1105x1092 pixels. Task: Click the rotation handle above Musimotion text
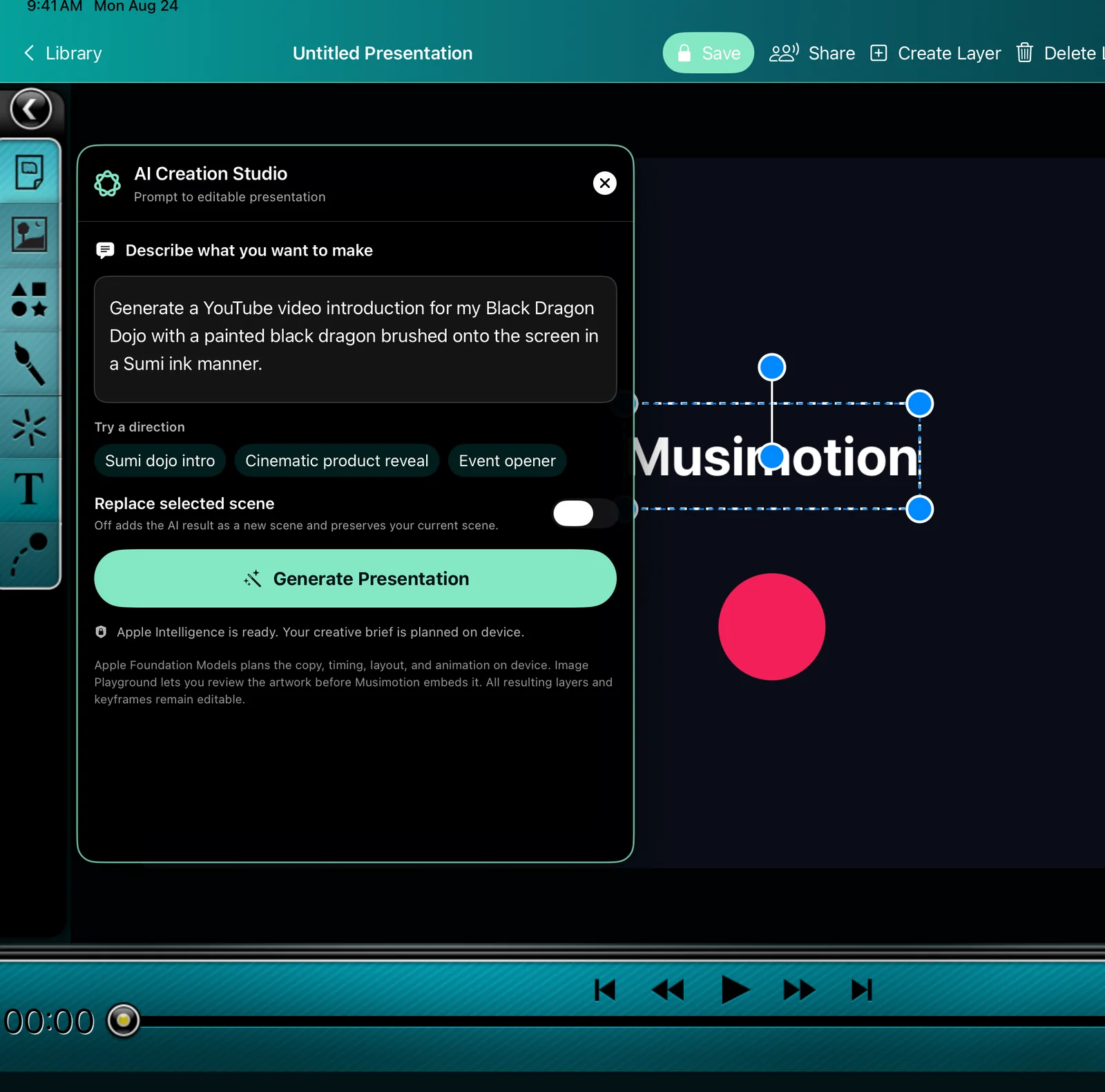(x=771, y=367)
